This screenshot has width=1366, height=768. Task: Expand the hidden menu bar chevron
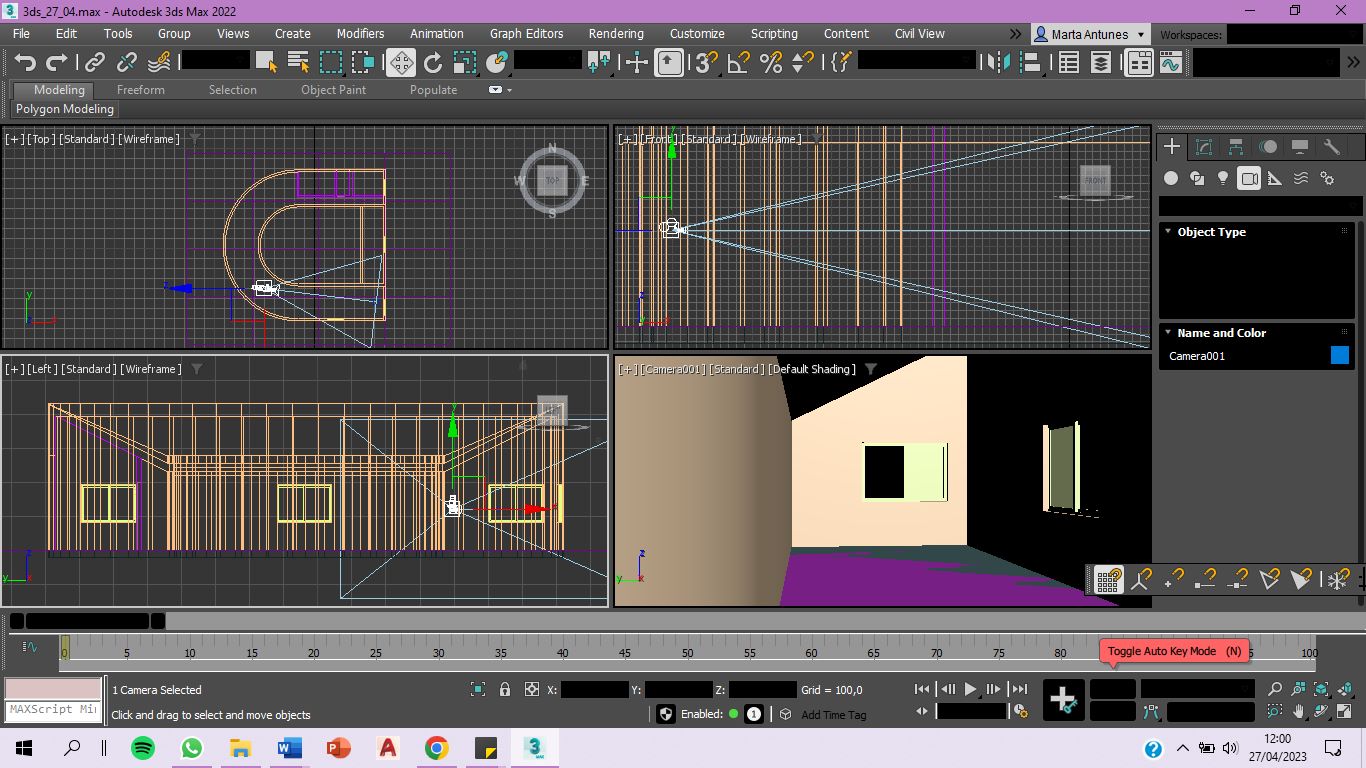click(x=1016, y=33)
